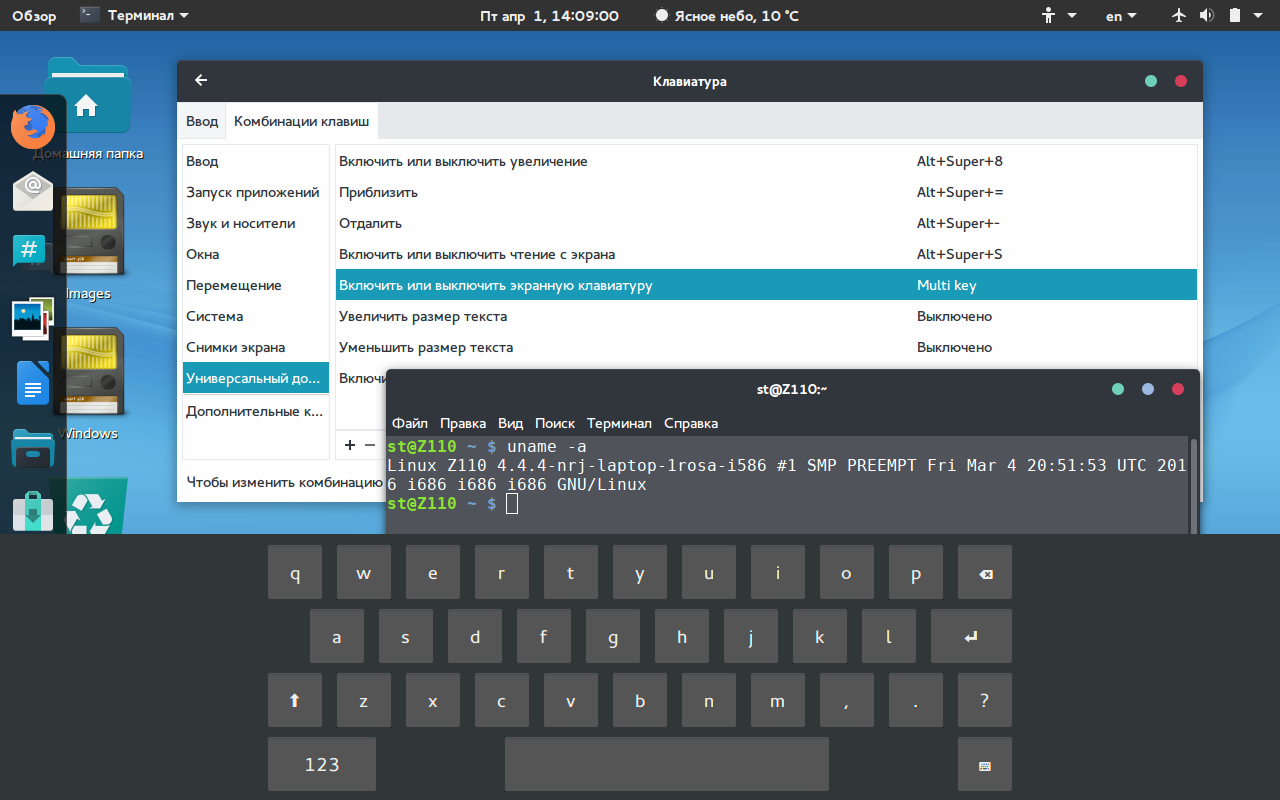Tap the 'm' key on screen keyboard
1280x800 pixels.
pos(778,700)
